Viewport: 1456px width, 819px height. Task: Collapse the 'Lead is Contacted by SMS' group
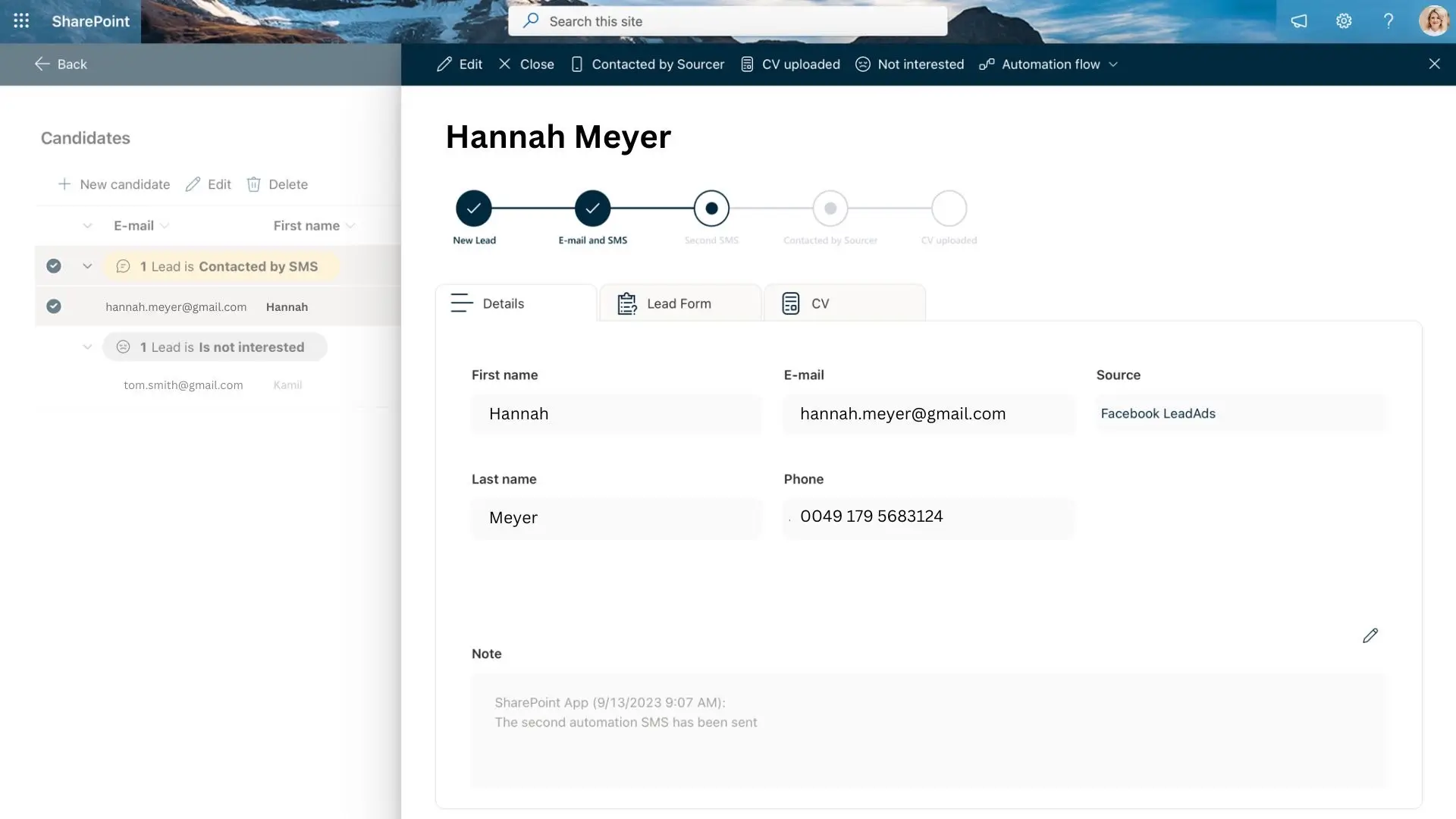pos(87,265)
